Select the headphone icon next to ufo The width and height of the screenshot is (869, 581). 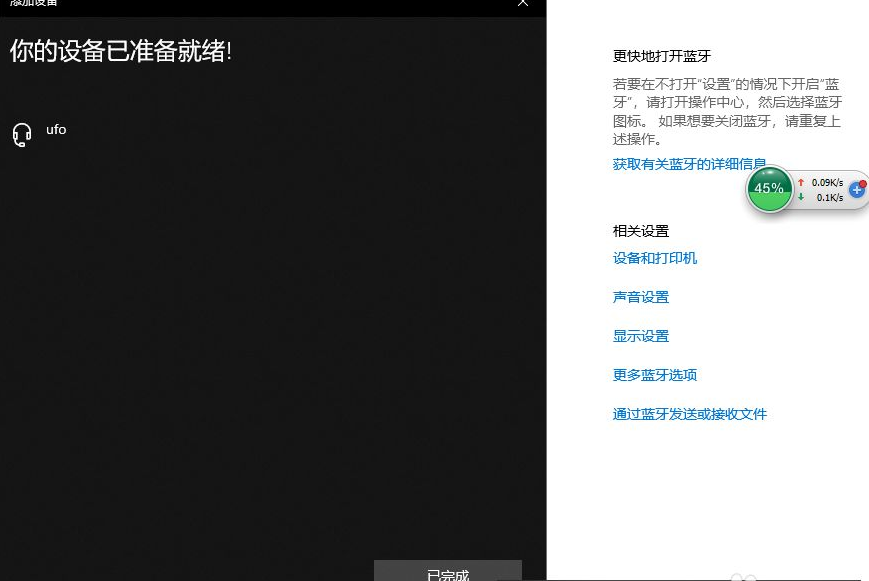point(21,134)
